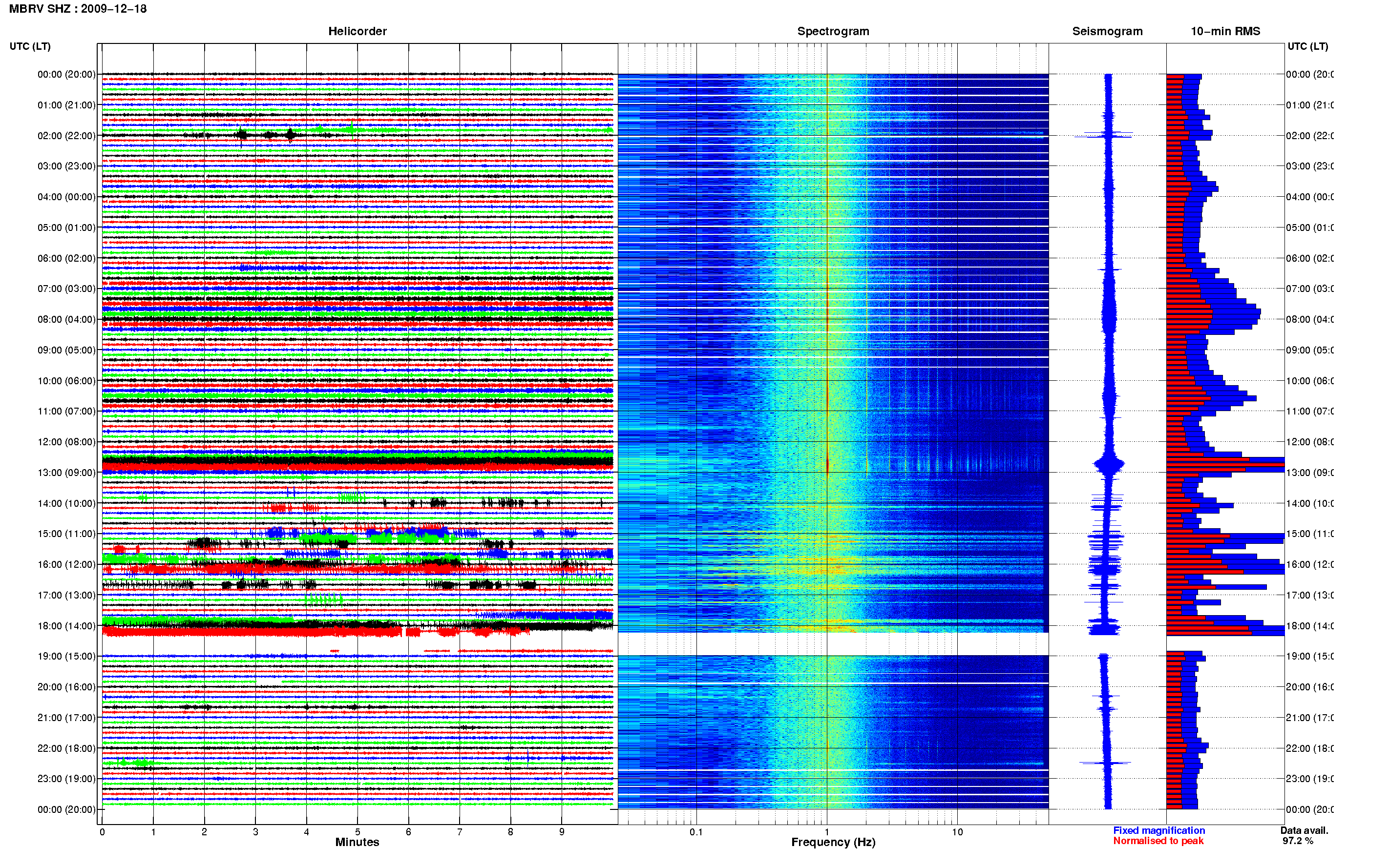Screen dimensions: 1389x868
Task: Click the 'Minutes' x-axis label
Action: (357, 842)
